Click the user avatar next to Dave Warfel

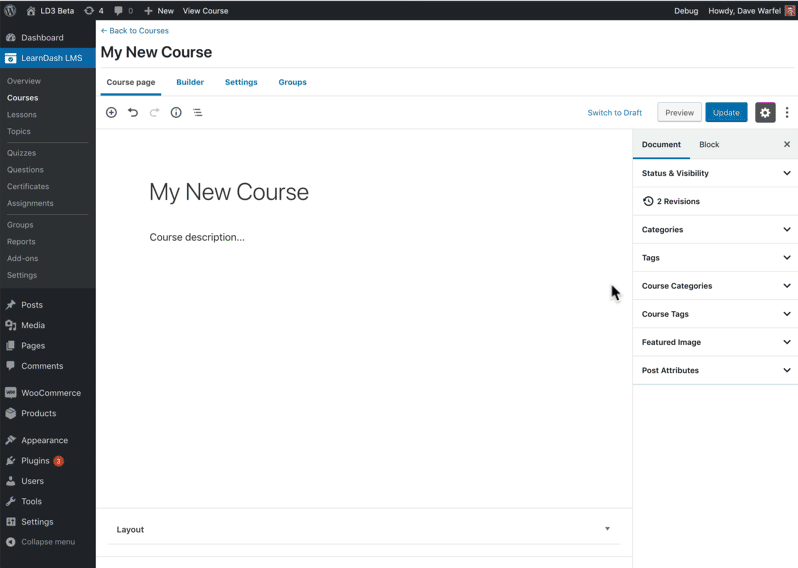(790, 11)
